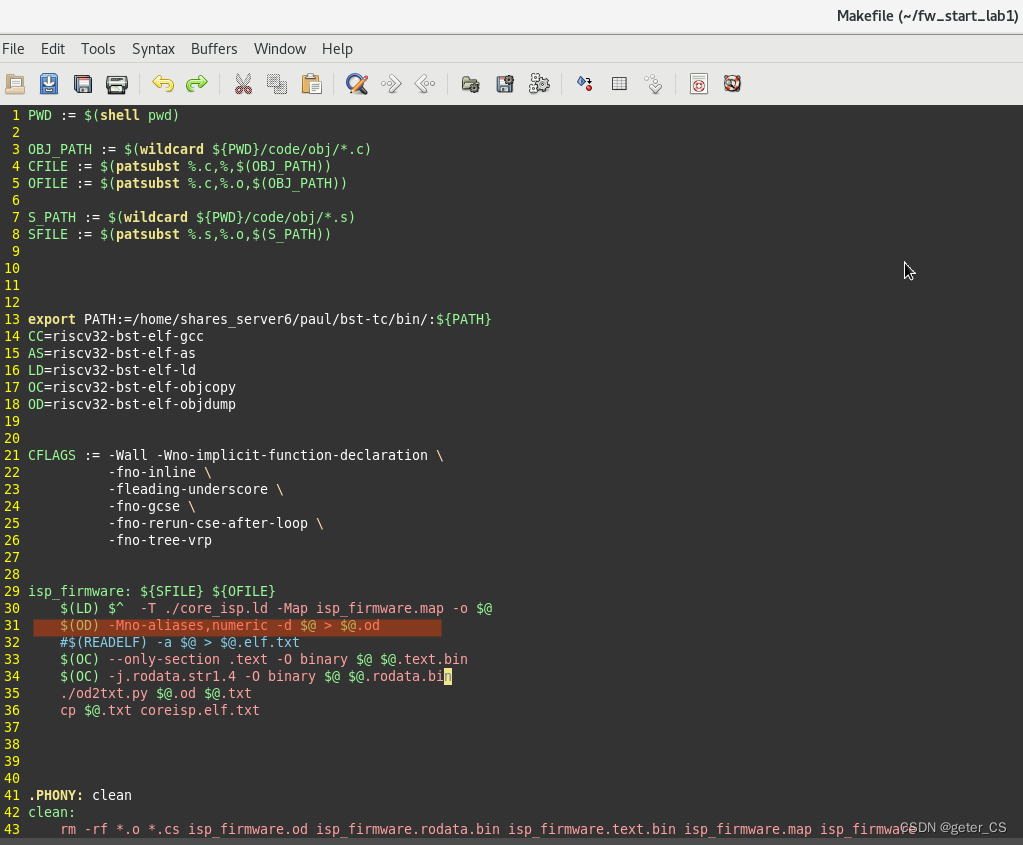Open the Buffers menu

tap(214, 49)
